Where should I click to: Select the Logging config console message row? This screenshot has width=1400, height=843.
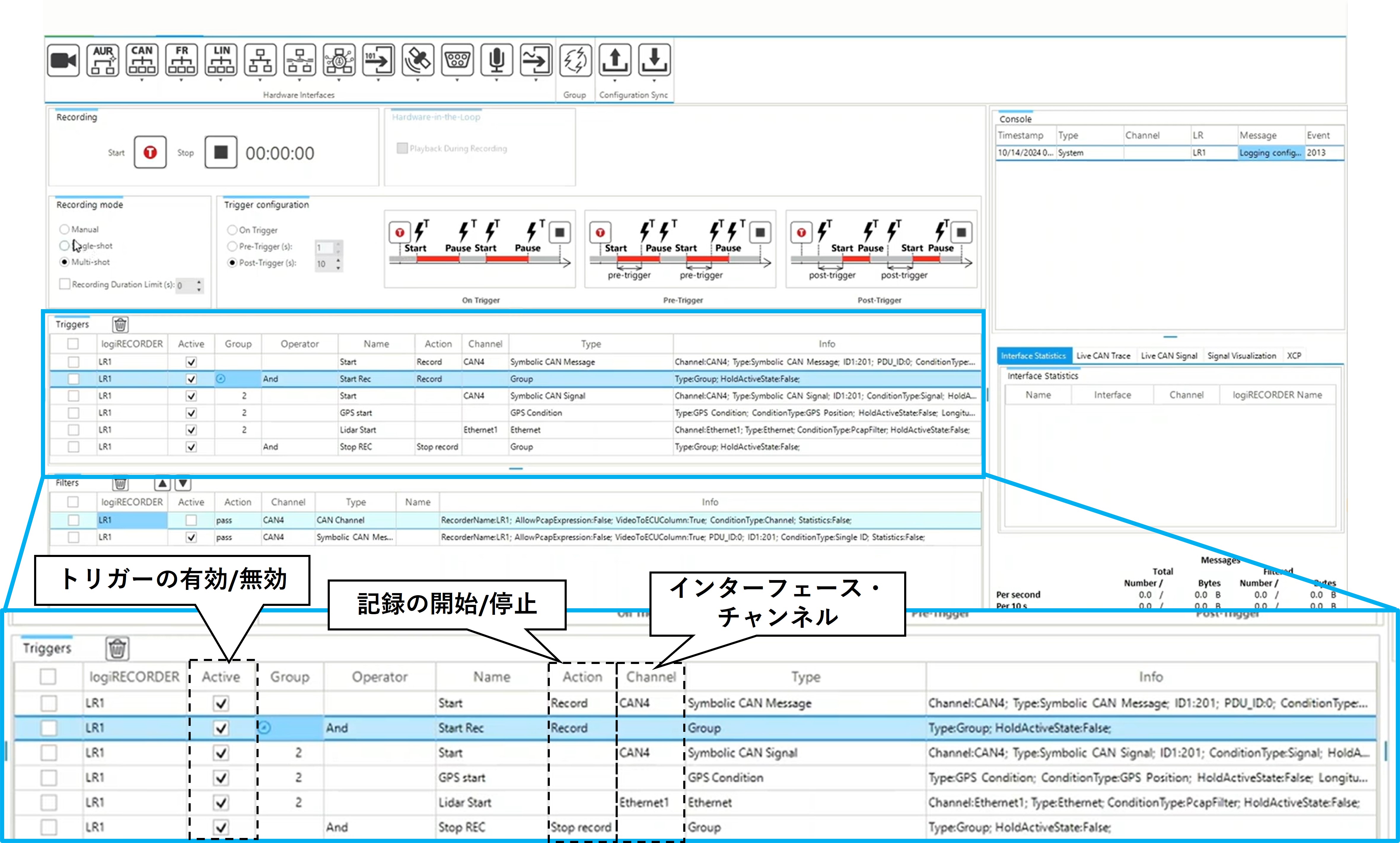[1170, 153]
